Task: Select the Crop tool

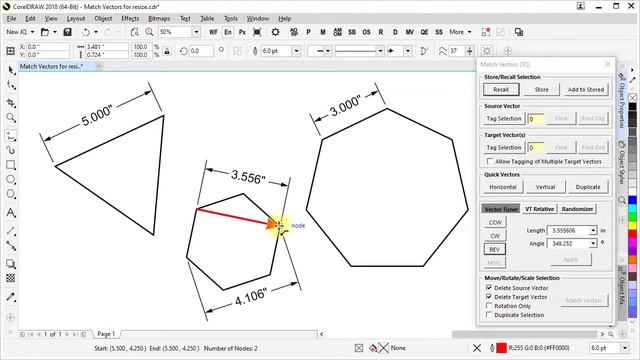Action: (11, 102)
